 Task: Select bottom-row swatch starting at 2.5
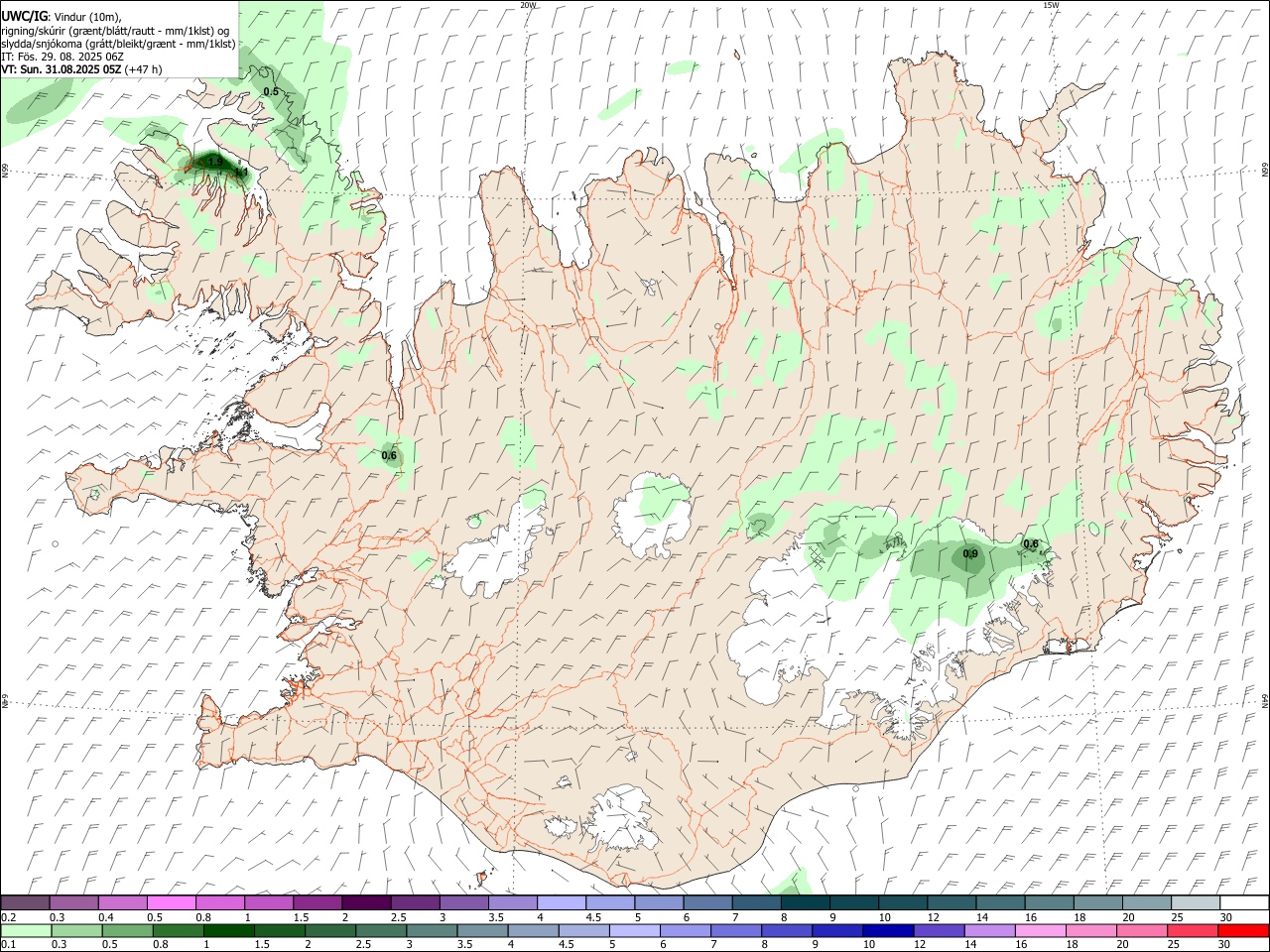[x=381, y=930]
